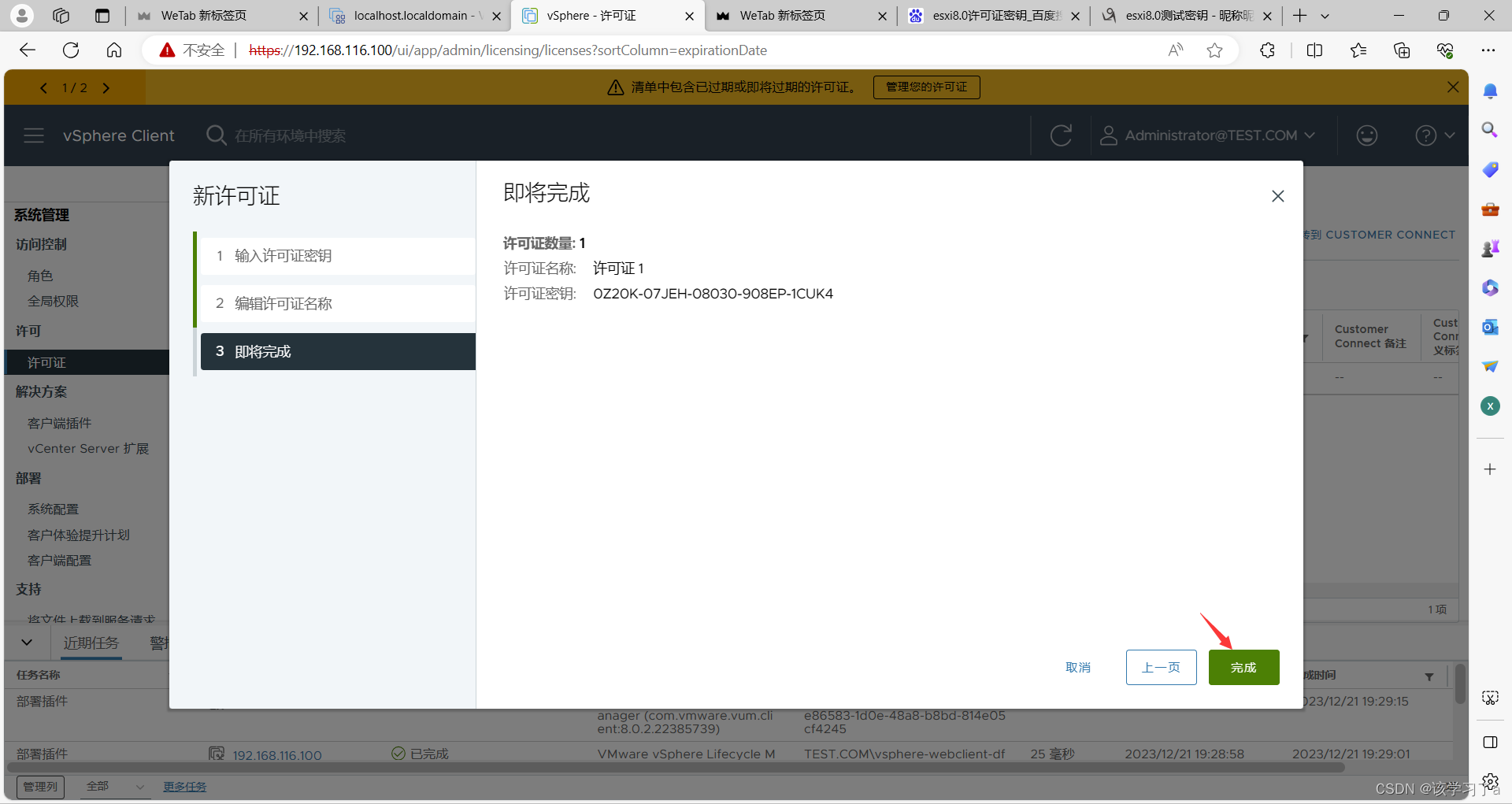1512x804 pixels.
Task: Open 角色 in the sidebar
Action: tap(40, 276)
